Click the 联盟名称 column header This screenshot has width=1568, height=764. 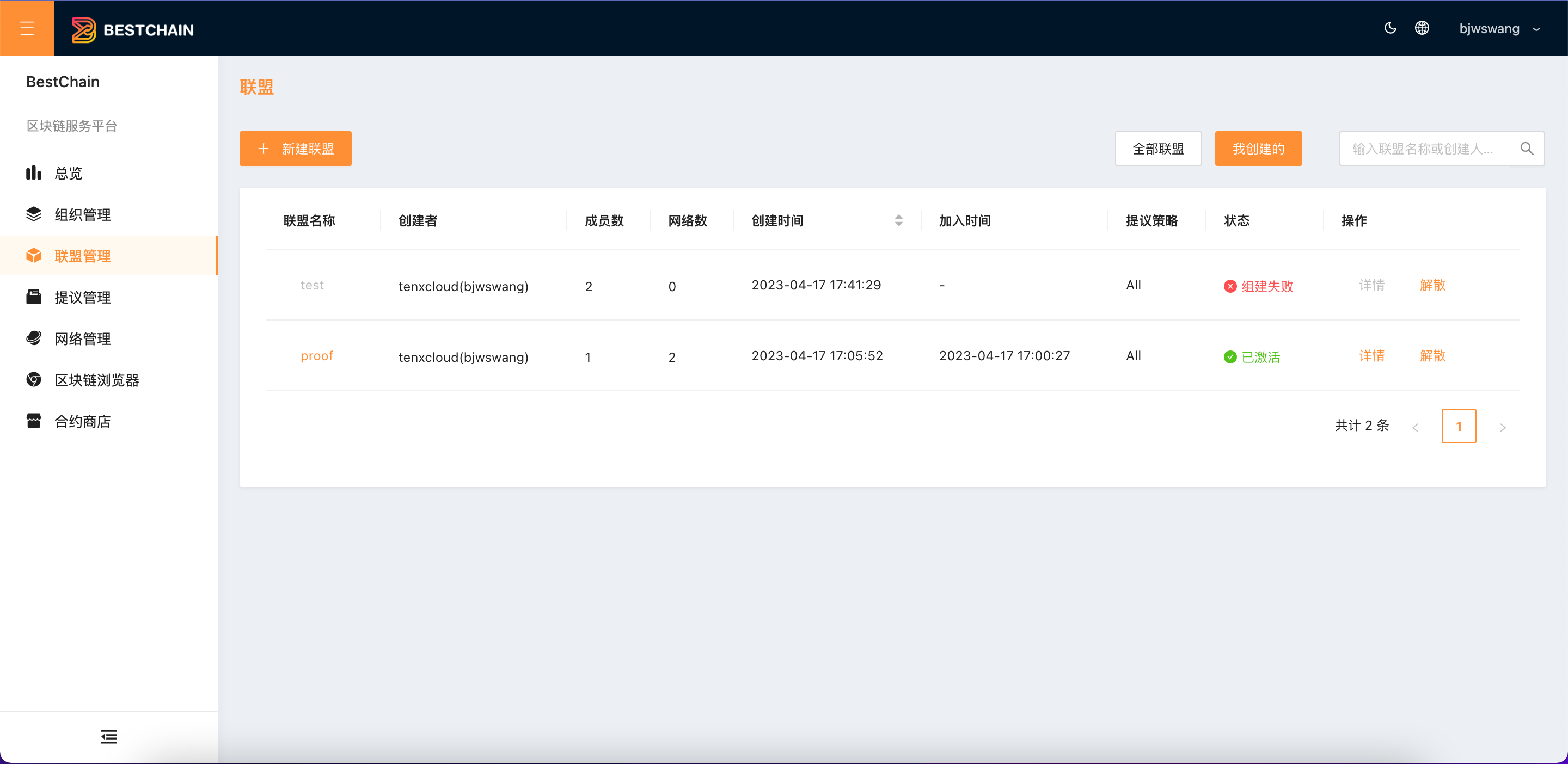click(x=309, y=220)
